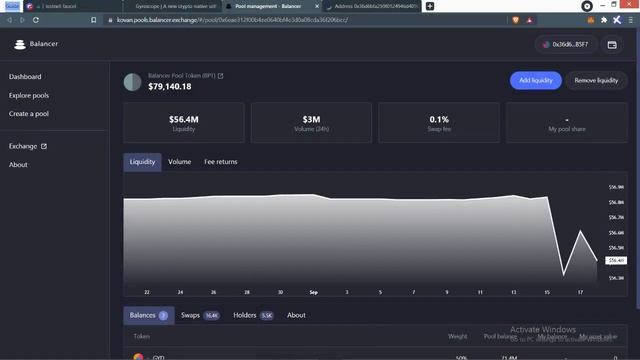Open the MetaMask fox extension icon
The image size is (640, 360).
click(x=591, y=20)
